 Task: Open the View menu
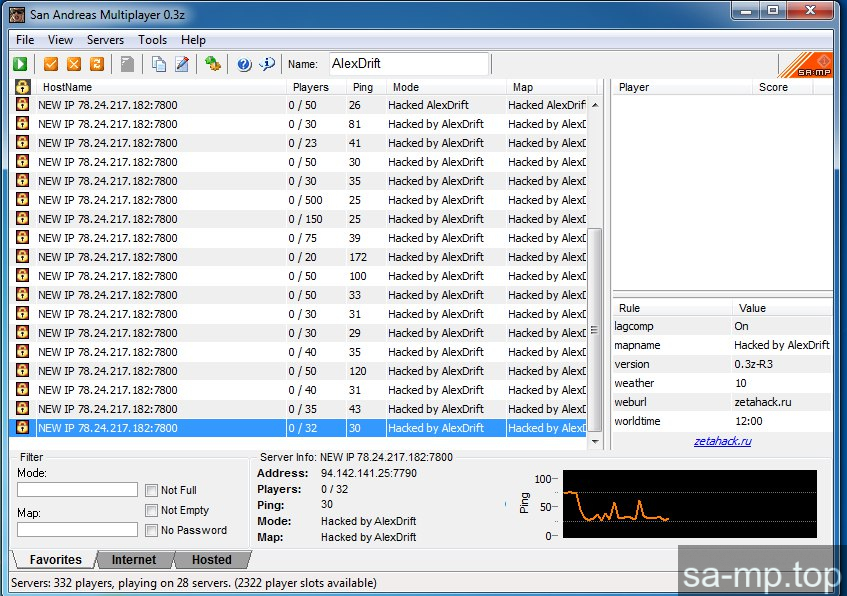60,40
